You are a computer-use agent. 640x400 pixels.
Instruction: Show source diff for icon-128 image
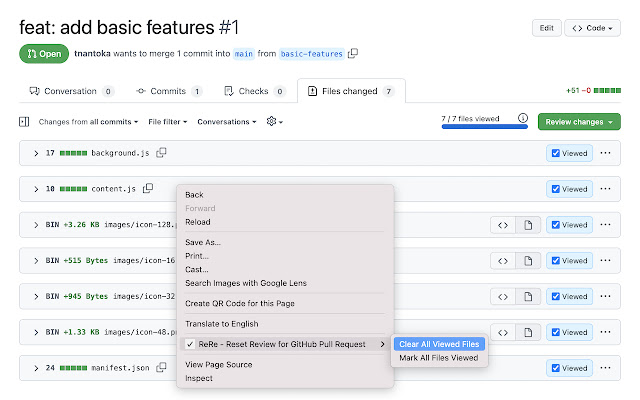pos(503,225)
